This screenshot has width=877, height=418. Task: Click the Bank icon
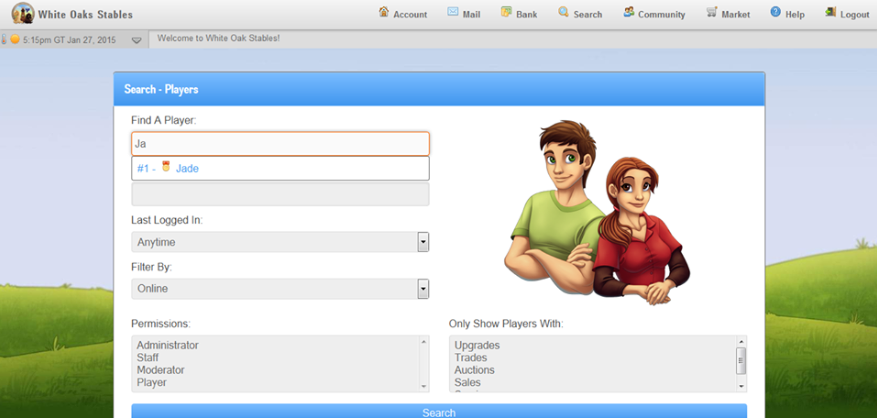(x=506, y=12)
